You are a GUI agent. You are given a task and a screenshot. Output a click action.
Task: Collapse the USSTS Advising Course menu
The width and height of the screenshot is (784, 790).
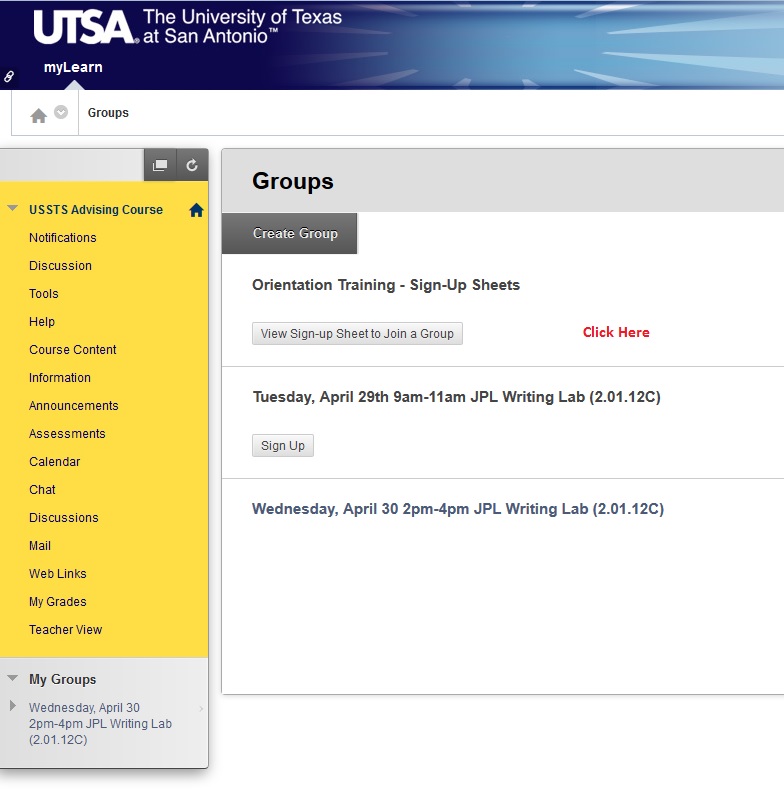(x=13, y=209)
